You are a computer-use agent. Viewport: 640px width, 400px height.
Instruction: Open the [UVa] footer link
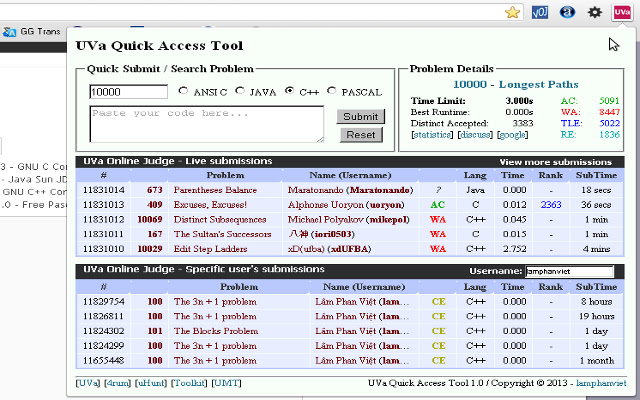coord(88,383)
